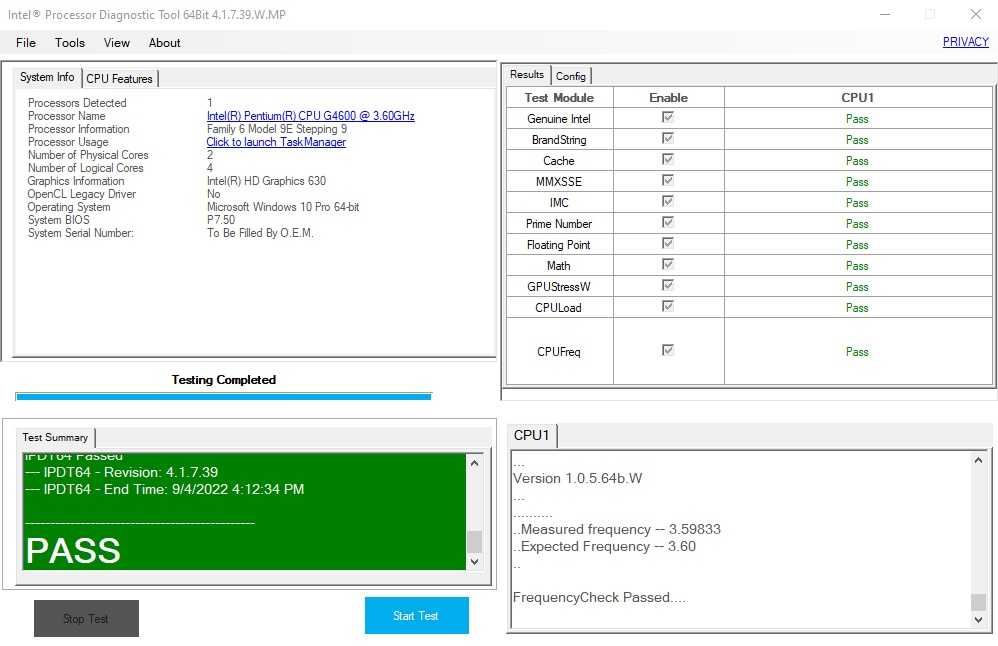Image resolution: width=998 pixels, height=646 pixels.
Task: Toggle the CPULoad test checkbox
Action: [x=668, y=306]
